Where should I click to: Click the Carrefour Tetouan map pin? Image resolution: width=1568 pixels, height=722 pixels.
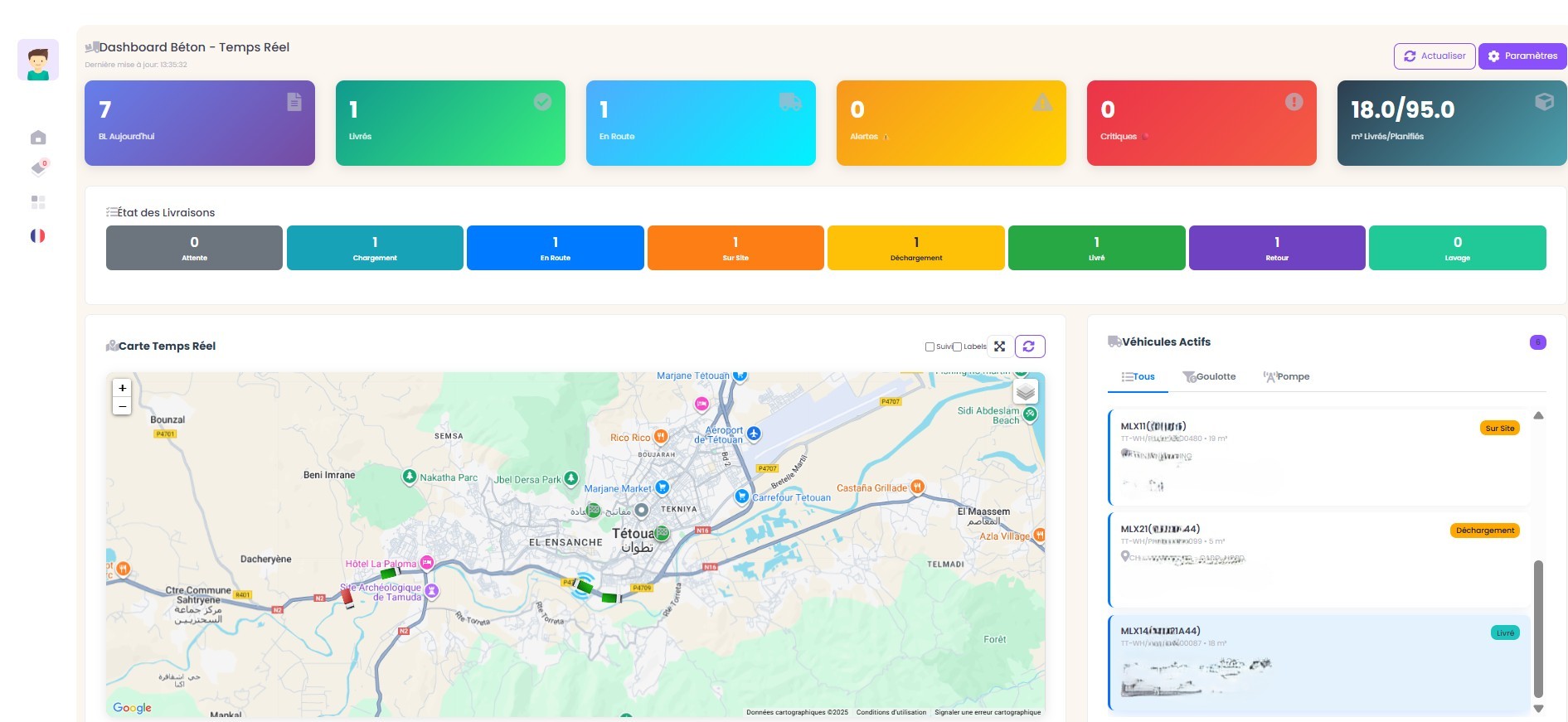pos(742,497)
